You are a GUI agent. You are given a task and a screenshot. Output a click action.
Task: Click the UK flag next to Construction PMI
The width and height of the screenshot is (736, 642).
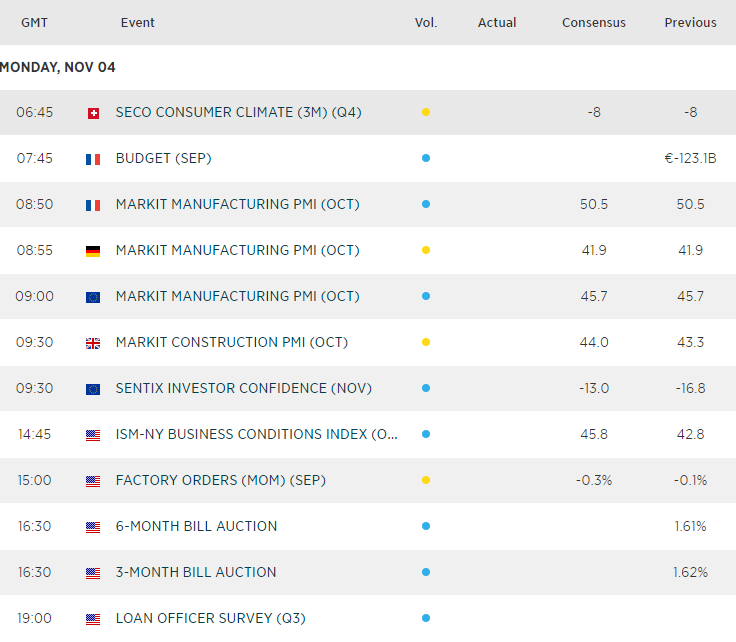(93, 343)
